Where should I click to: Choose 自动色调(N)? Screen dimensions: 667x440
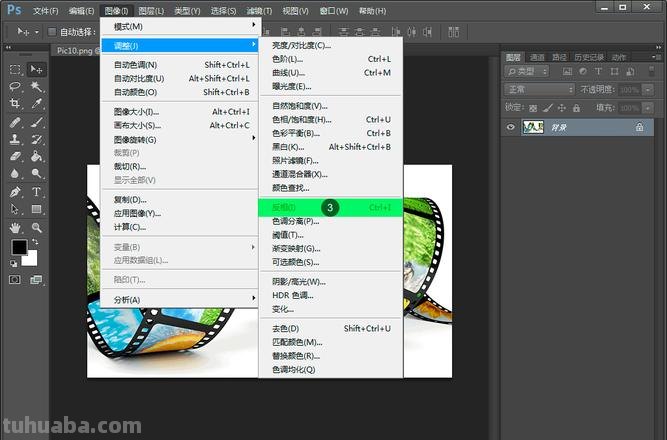(x=179, y=65)
